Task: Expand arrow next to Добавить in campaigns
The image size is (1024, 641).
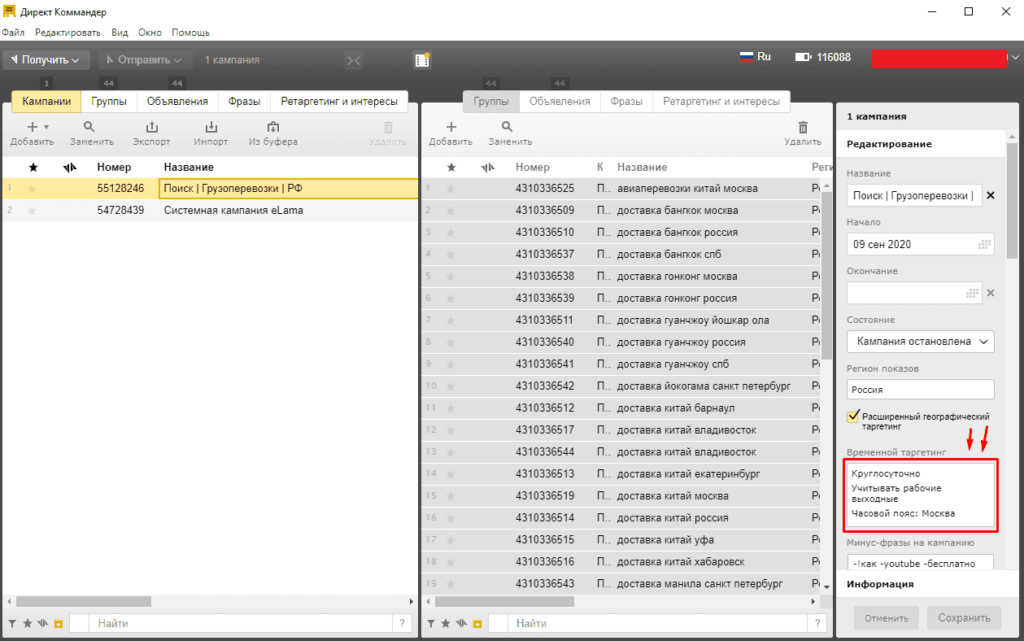Action: coord(46,127)
